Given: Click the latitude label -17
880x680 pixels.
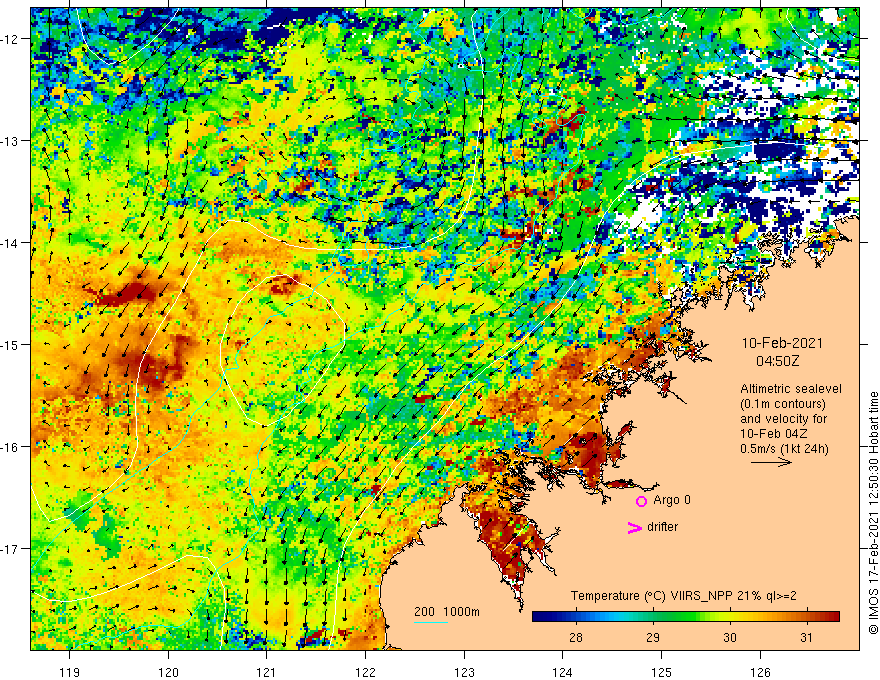Looking at the screenshot, I should [11, 549].
